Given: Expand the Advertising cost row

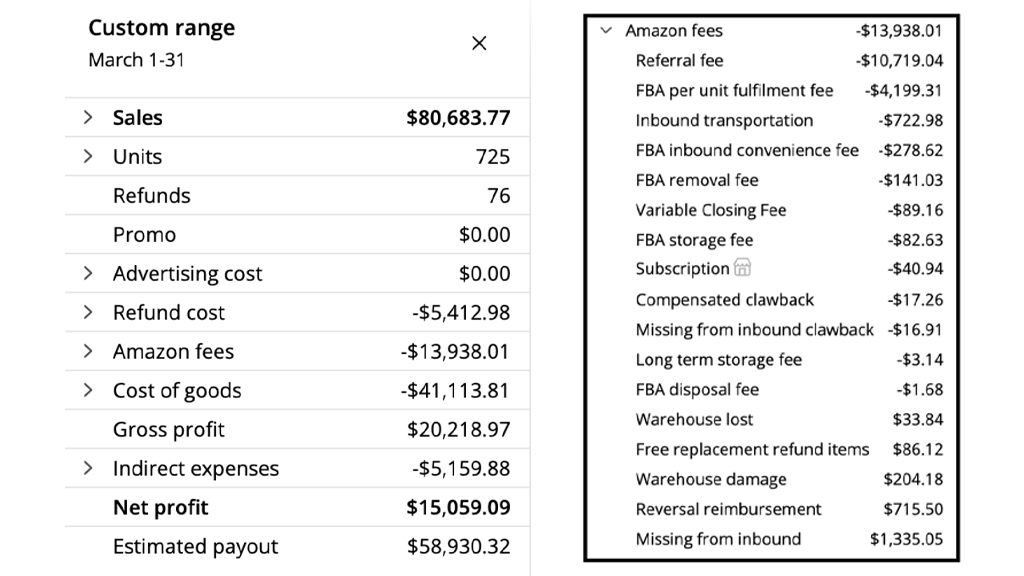Looking at the screenshot, I should tap(89, 274).
